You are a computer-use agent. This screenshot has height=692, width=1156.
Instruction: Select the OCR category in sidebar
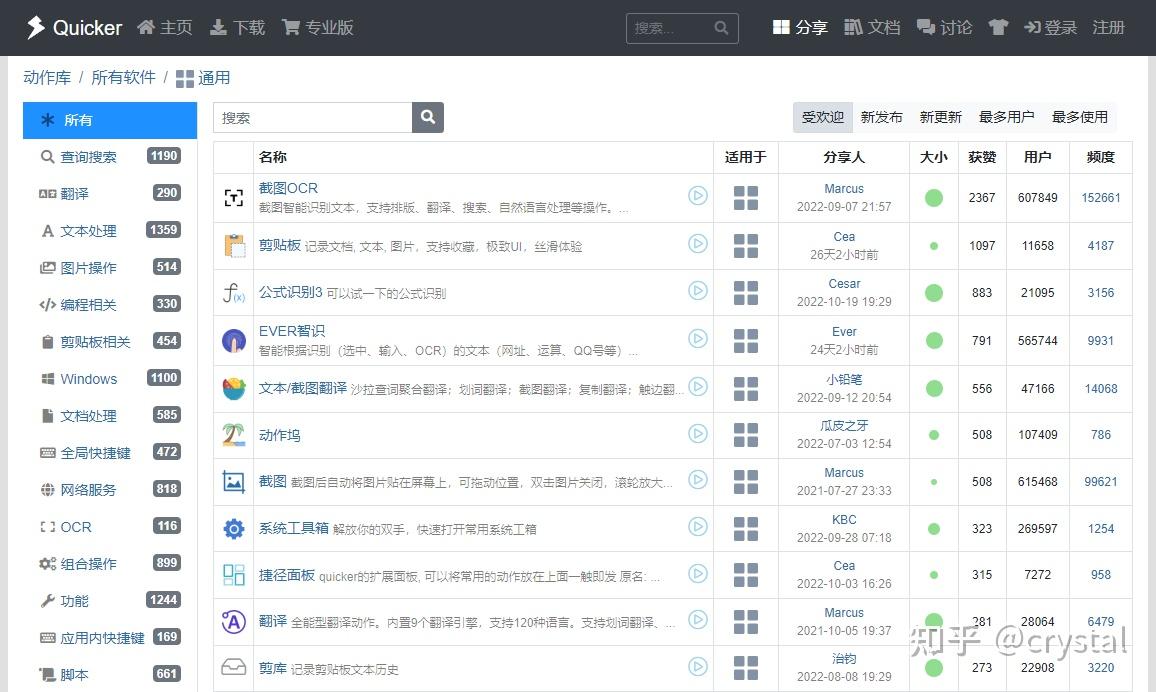110,527
